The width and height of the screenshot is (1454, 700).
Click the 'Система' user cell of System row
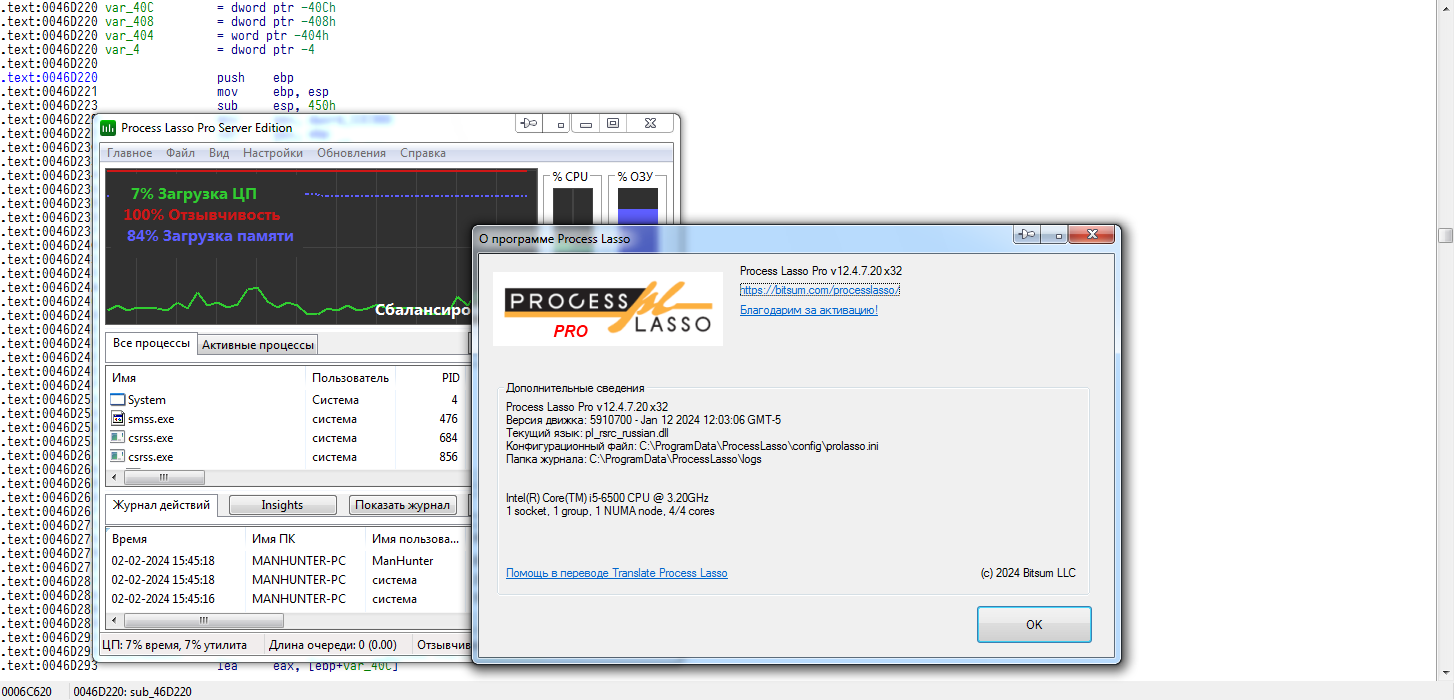335,400
